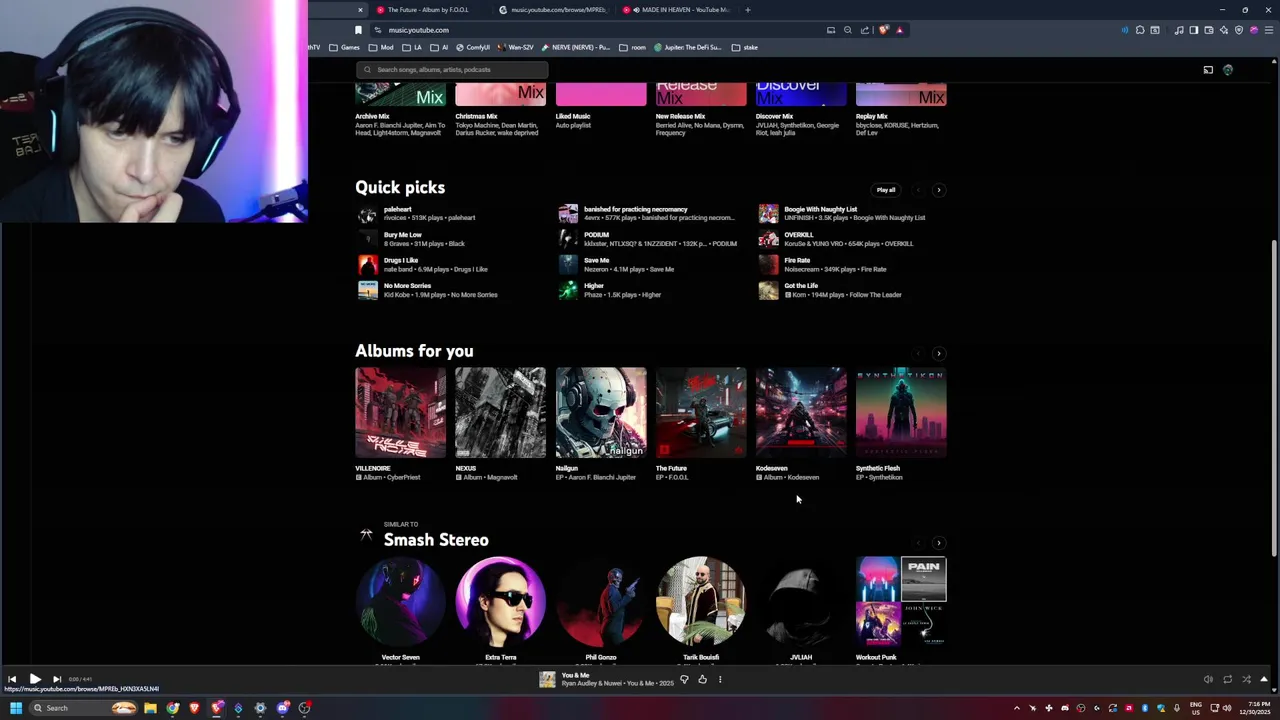This screenshot has width=1280, height=720.
Task: Open the Kodeseven album cover
Action: (x=801, y=413)
